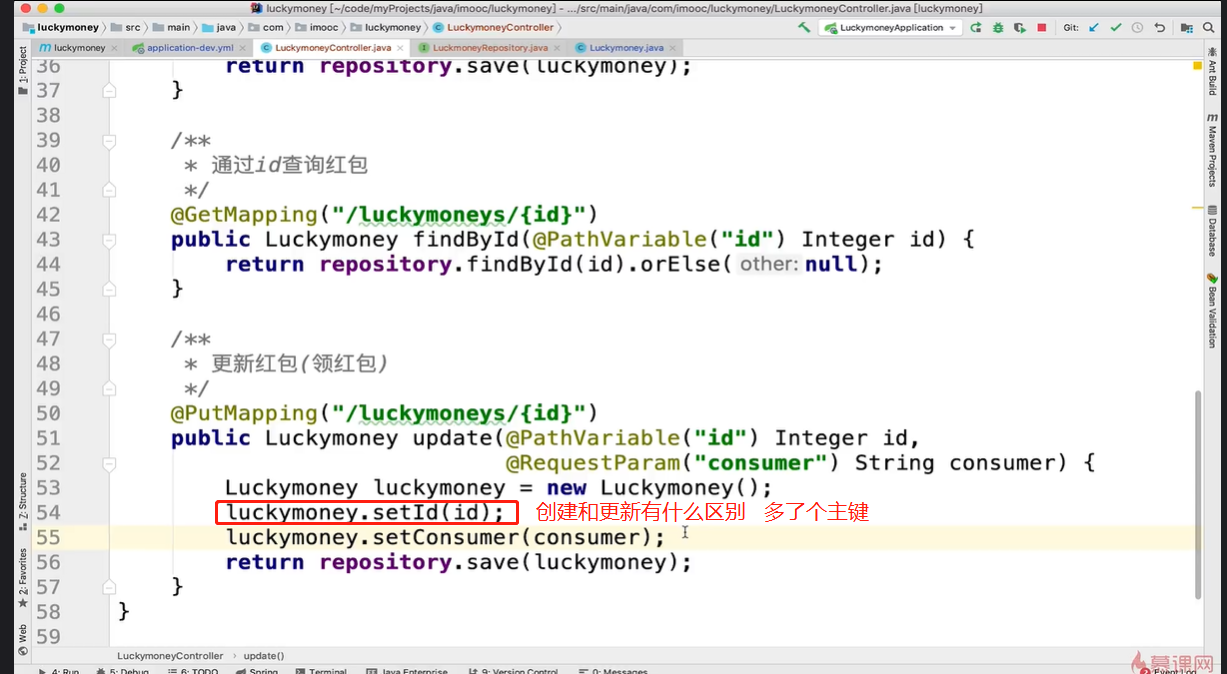1227x674 pixels.
Task: Open the Bean Validation side panel
Action: pyautogui.click(x=1213, y=311)
